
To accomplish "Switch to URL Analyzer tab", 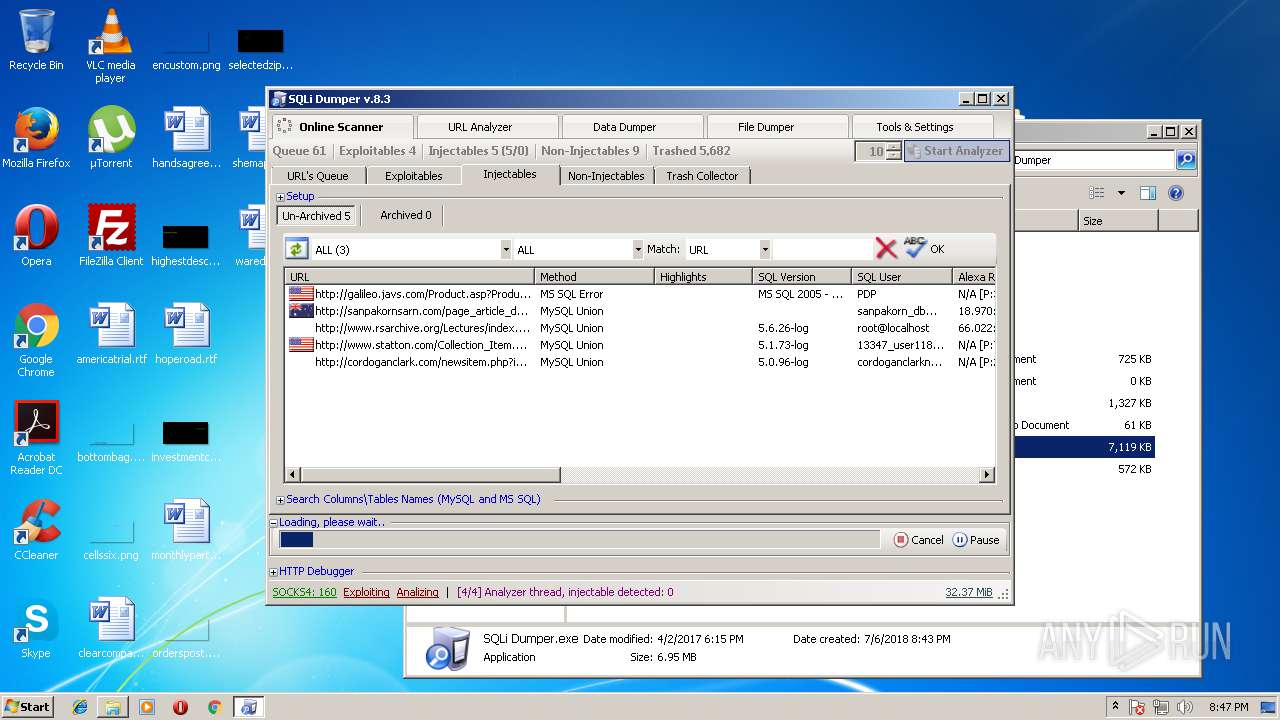I will coord(480,127).
